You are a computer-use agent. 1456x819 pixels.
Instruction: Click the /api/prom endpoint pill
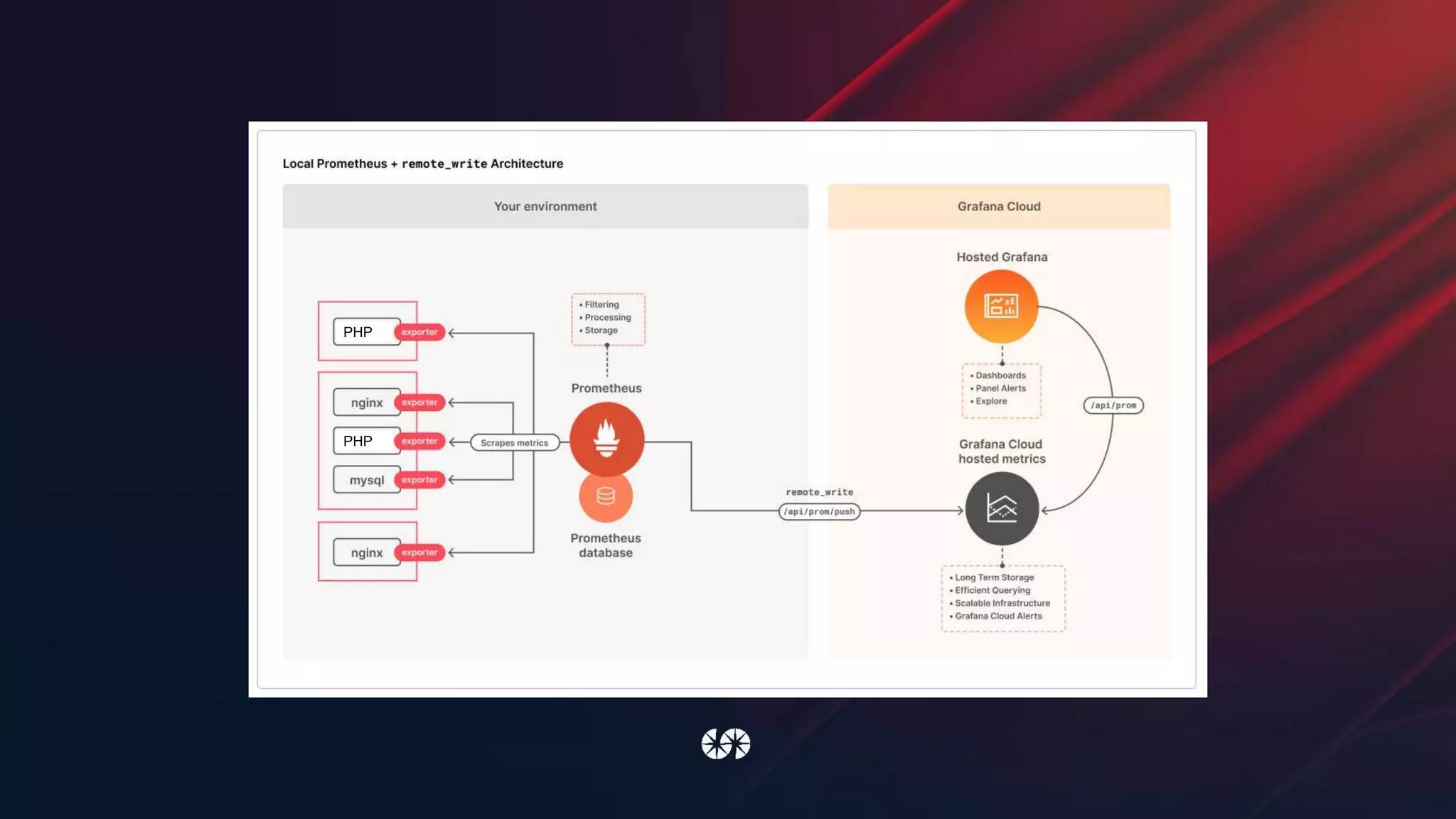tap(1113, 405)
